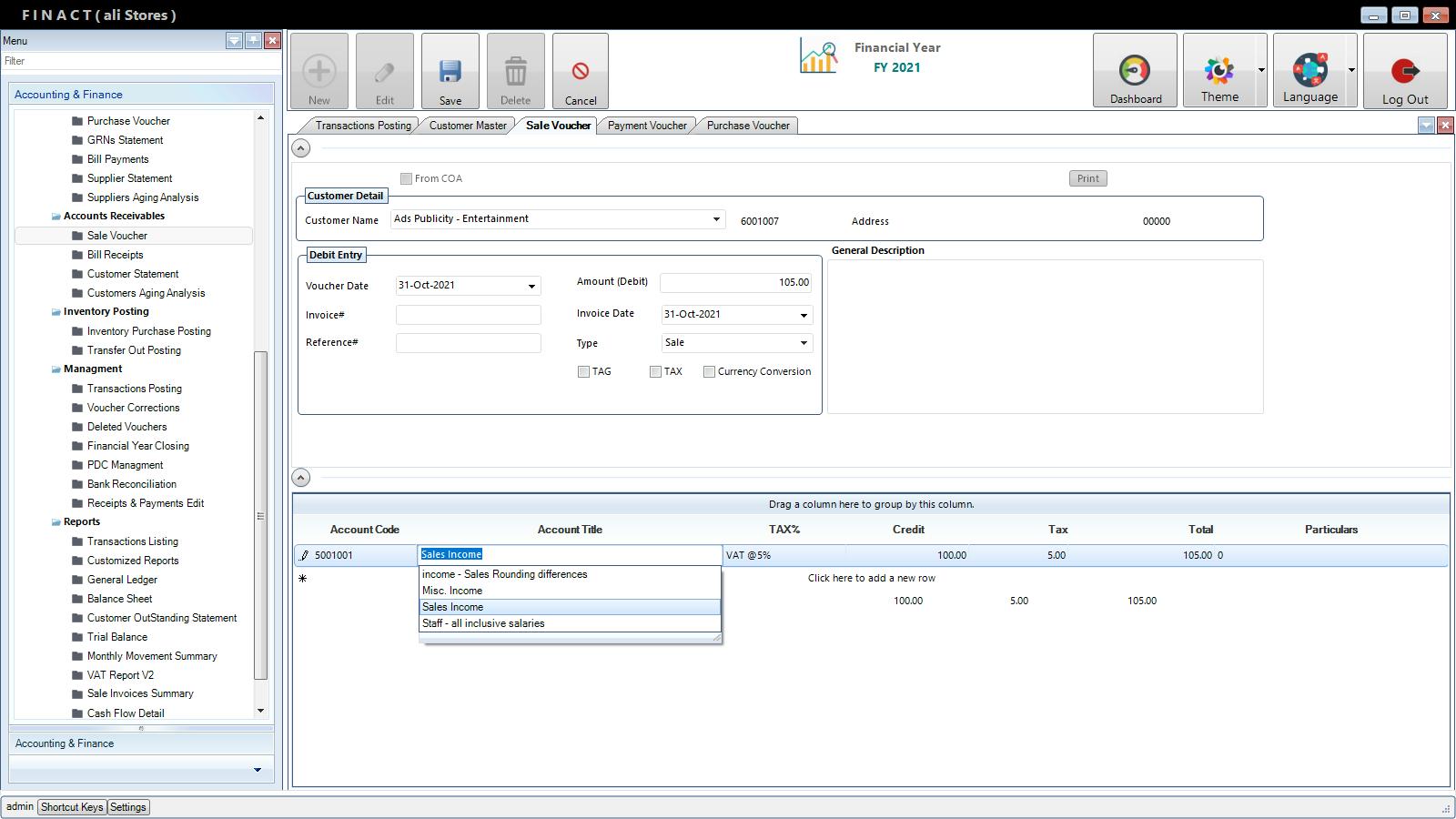Open Settings from the status bar
The width and height of the screenshot is (1456, 819).
coord(128,807)
